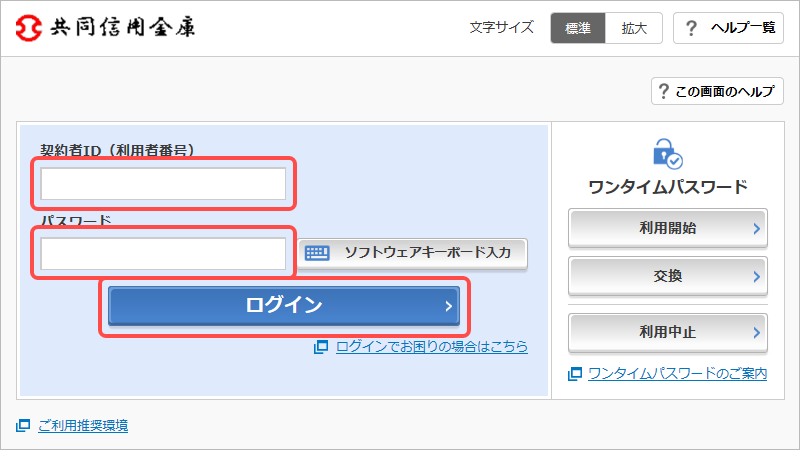Focus the パスワード input field
The image size is (800, 450).
pos(163,254)
